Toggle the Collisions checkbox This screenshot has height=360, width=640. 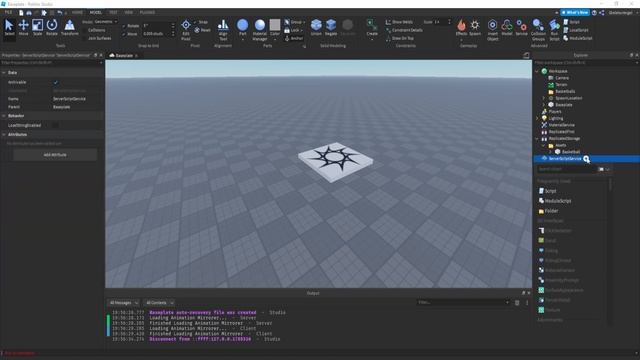point(85,30)
